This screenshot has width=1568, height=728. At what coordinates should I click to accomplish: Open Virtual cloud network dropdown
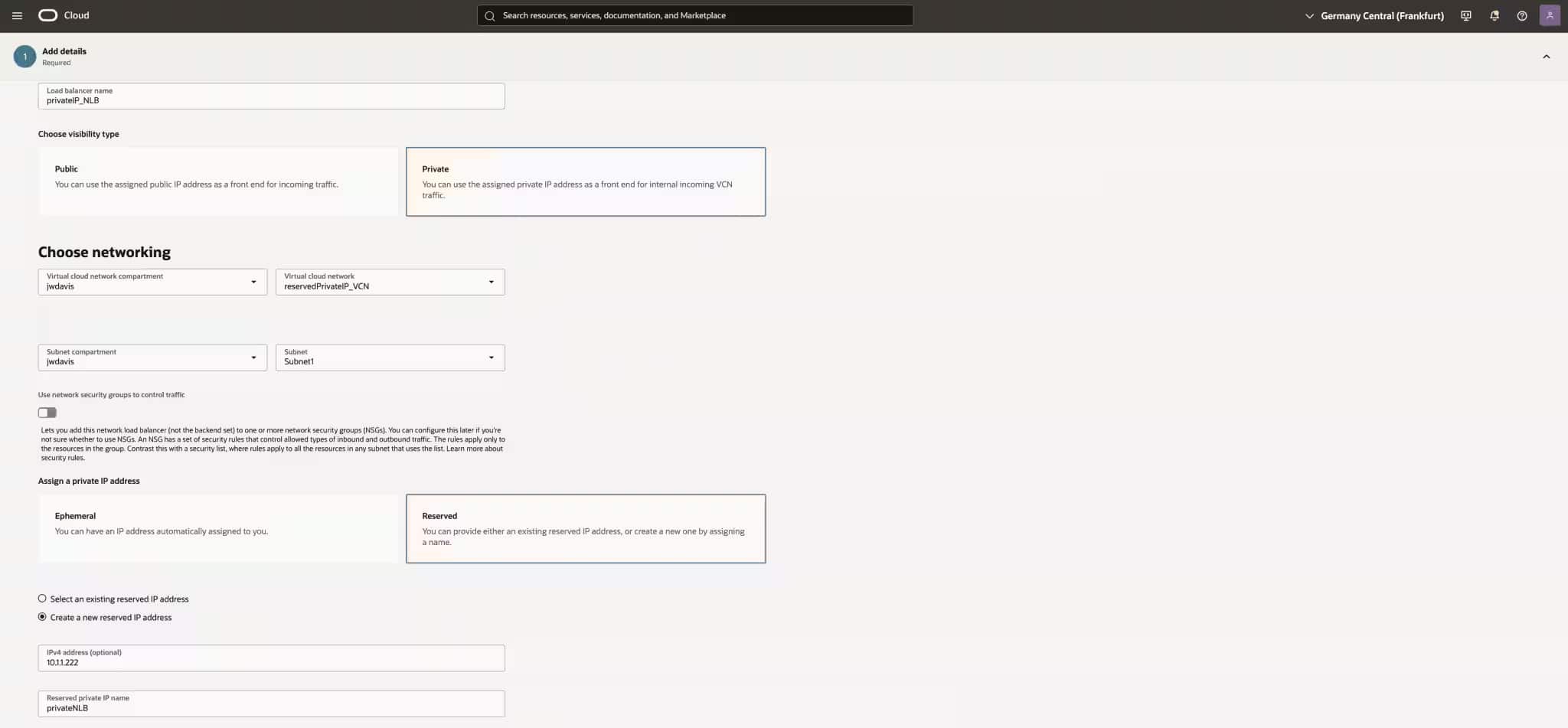(390, 282)
